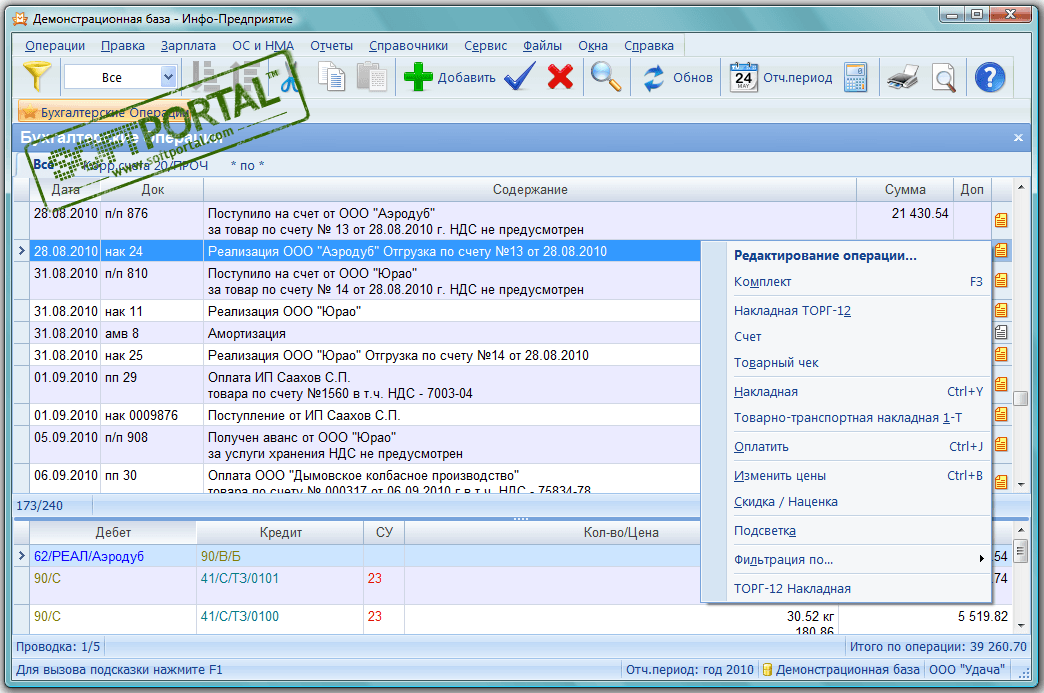Open the Зарплата menu
Viewport: 1044px width, 693px height.
click(x=188, y=46)
